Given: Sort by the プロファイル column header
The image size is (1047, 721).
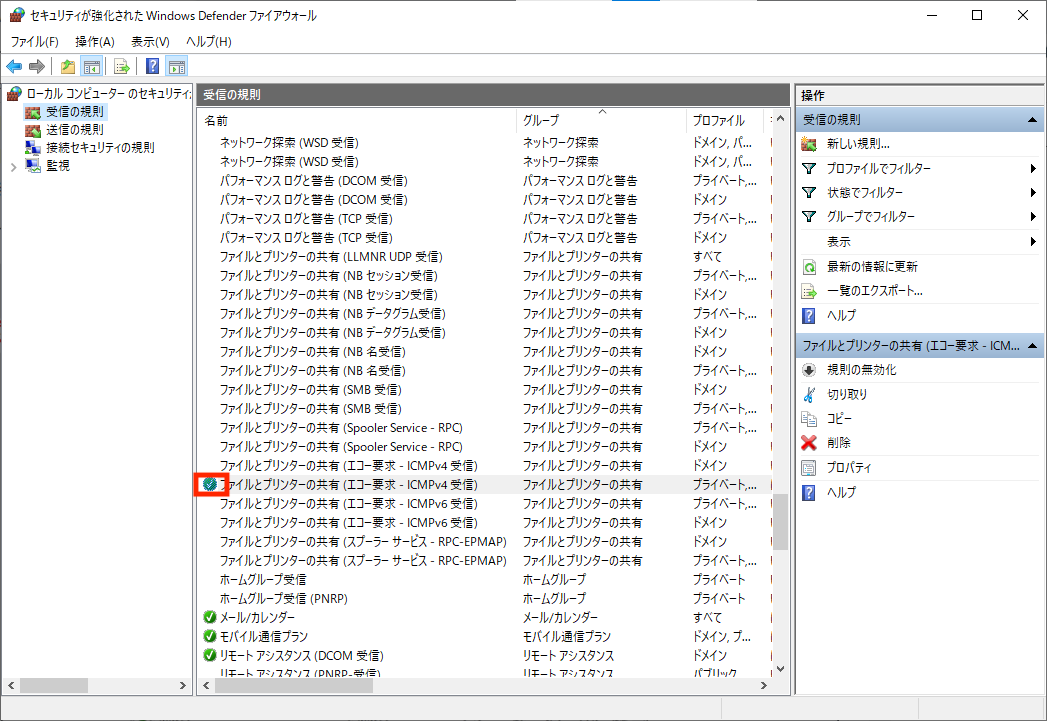Looking at the screenshot, I should pyautogui.click(x=724, y=120).
